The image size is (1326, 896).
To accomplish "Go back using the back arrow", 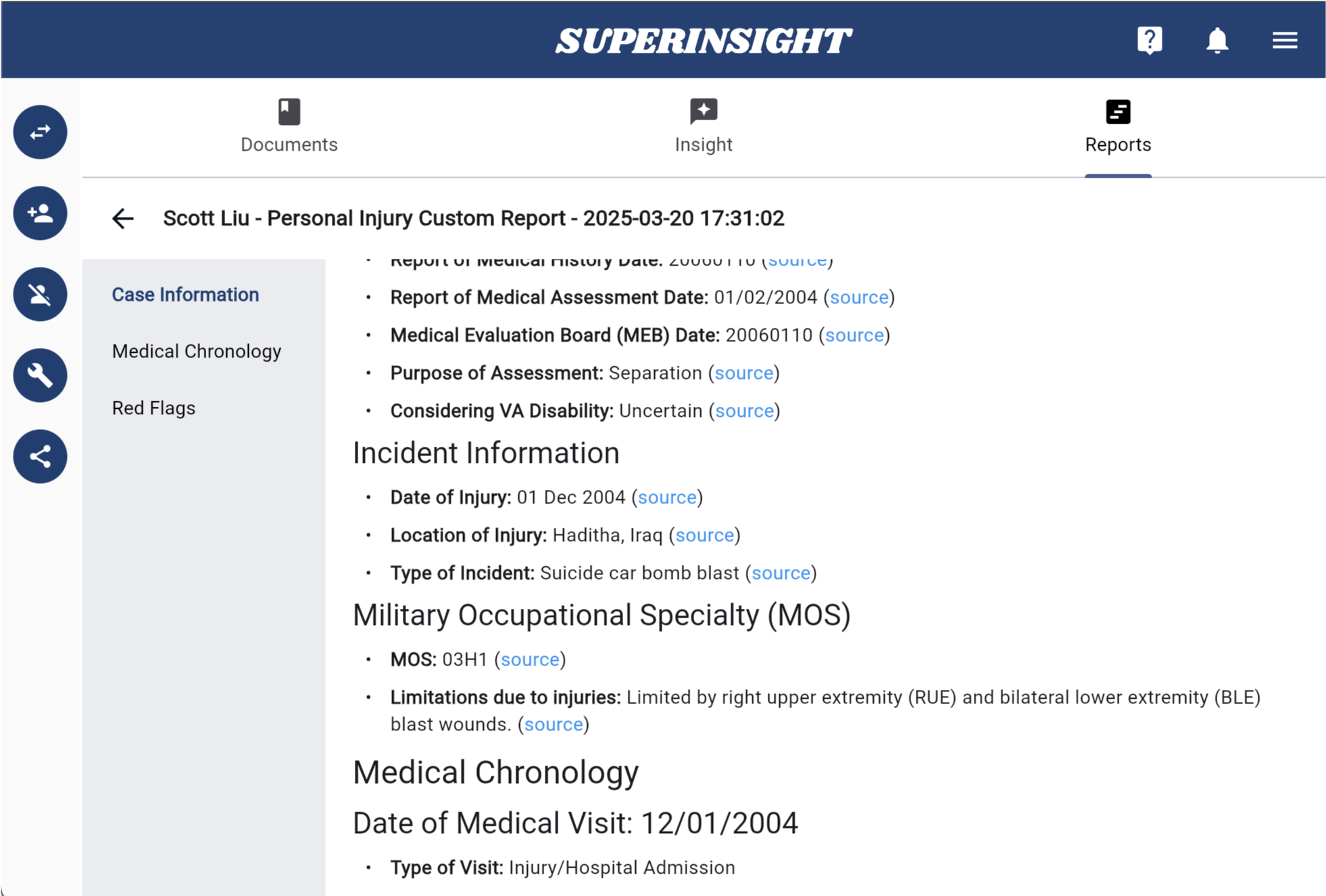I will [123, 218].
